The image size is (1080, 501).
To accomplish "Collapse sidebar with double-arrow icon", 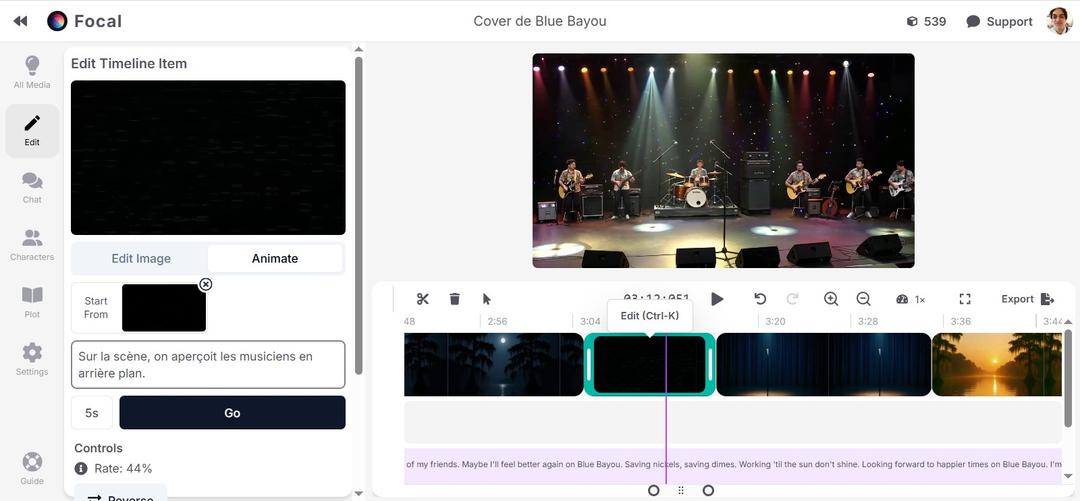I will [x=20, y=21].
